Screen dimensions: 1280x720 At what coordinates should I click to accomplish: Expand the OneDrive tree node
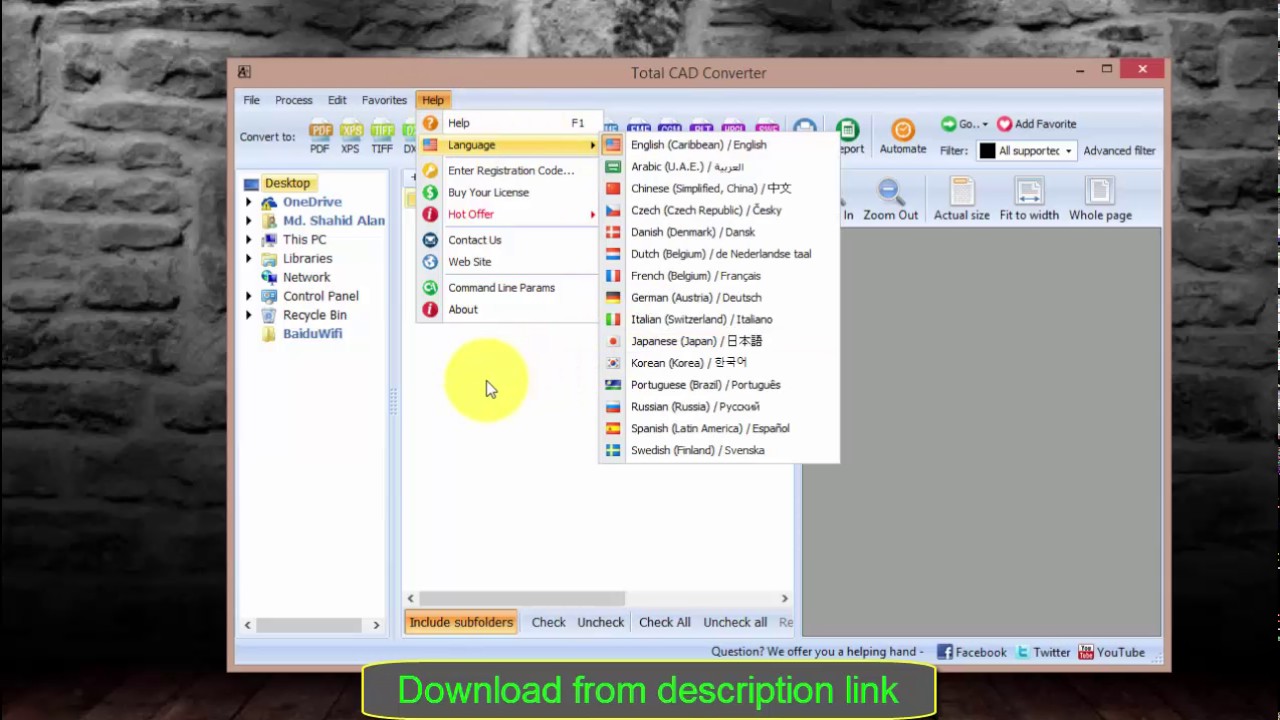[x=249, y=202]
